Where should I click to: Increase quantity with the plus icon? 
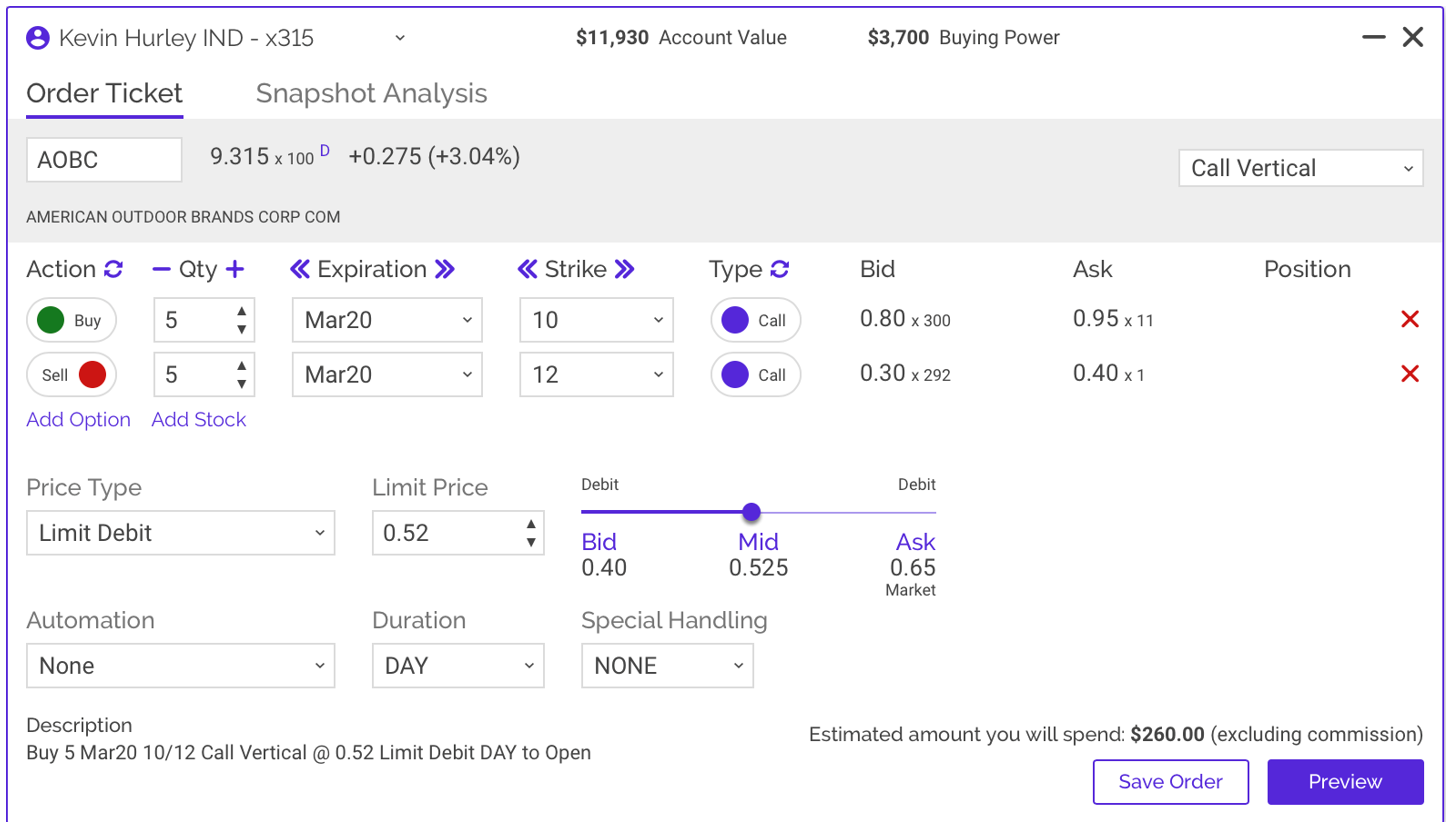pyautogui.click(x=235, y=270)
